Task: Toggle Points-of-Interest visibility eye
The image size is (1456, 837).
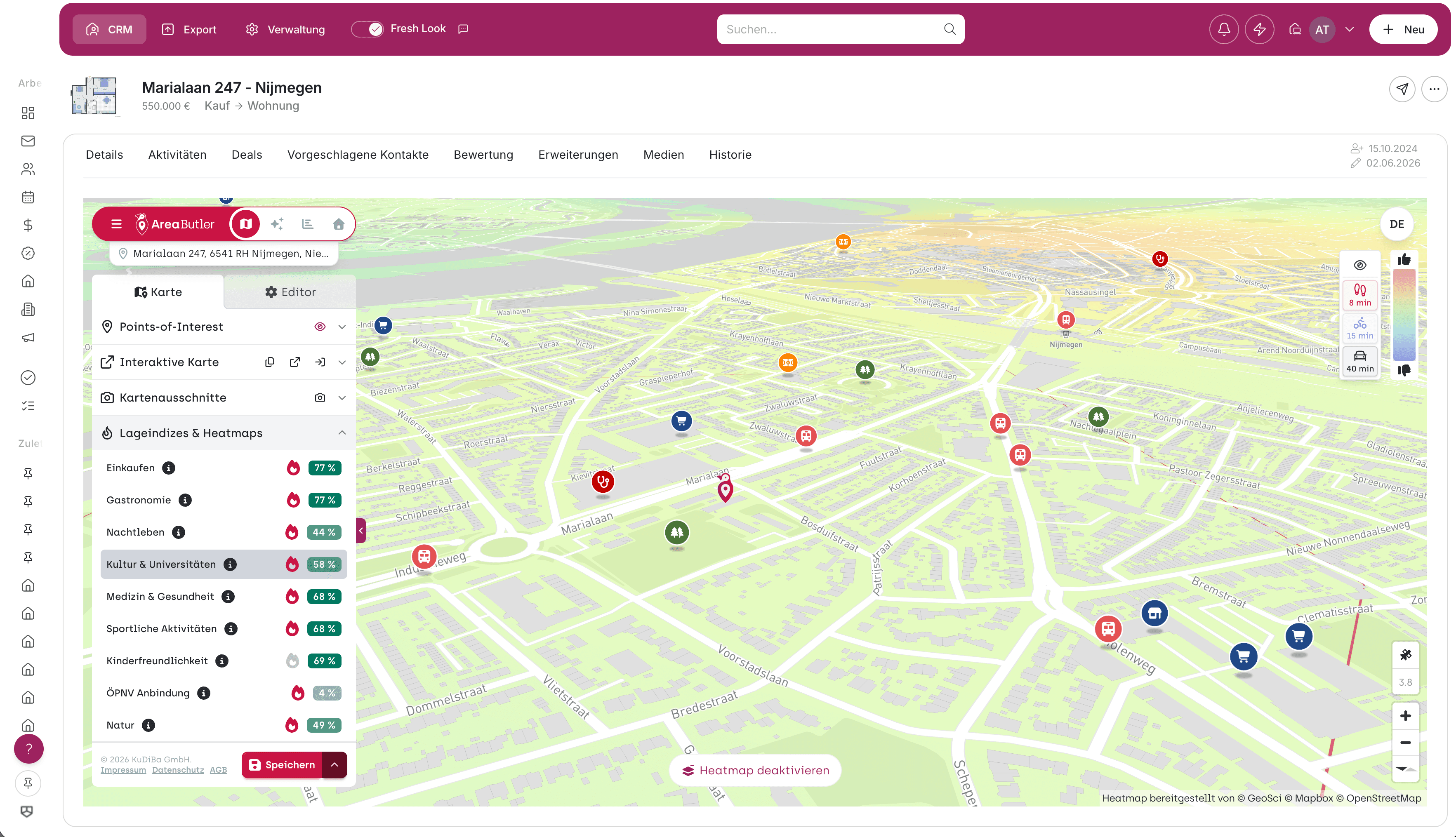Action: 320,327
